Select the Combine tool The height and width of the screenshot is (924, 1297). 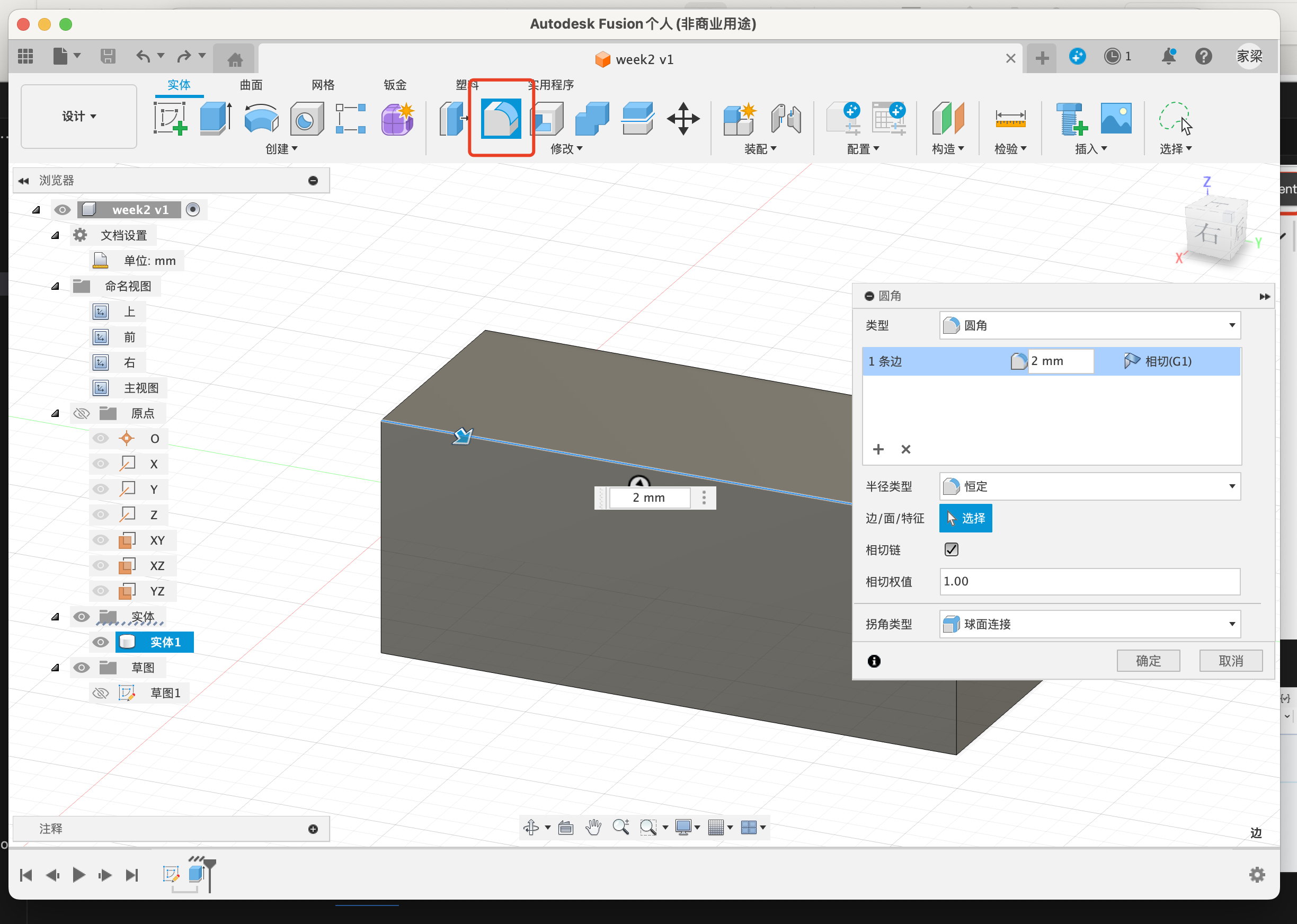[592, 118]
